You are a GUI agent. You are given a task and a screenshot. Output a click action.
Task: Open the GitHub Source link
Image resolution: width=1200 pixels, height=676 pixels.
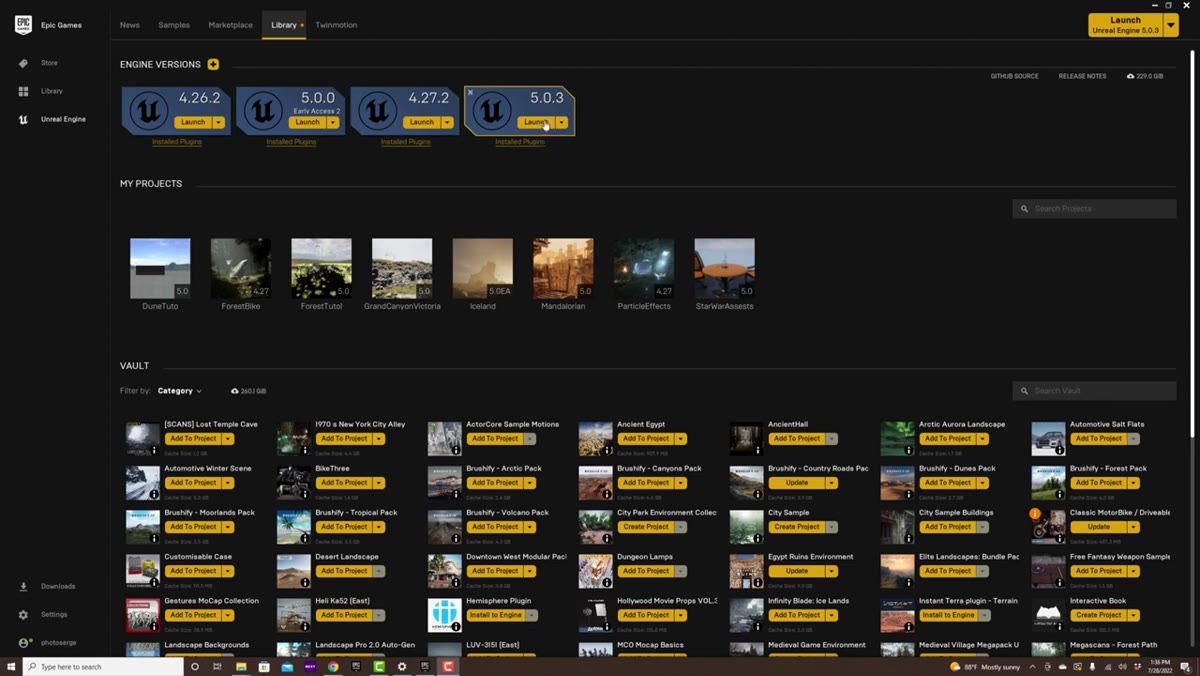(1014, 76)
